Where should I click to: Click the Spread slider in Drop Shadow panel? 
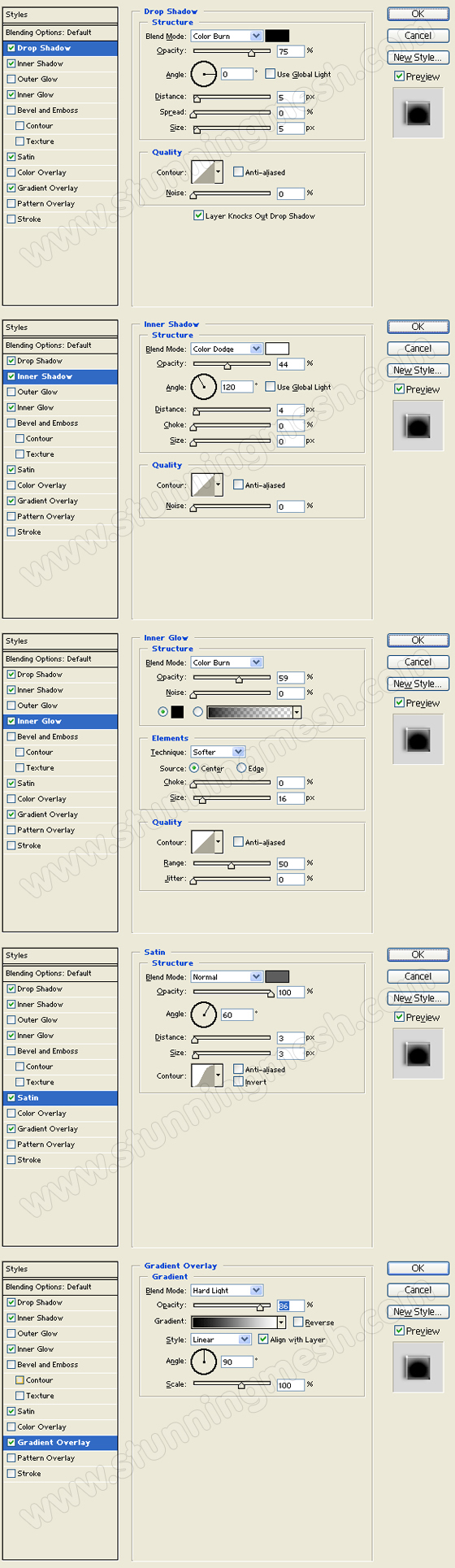pos(232,113)
